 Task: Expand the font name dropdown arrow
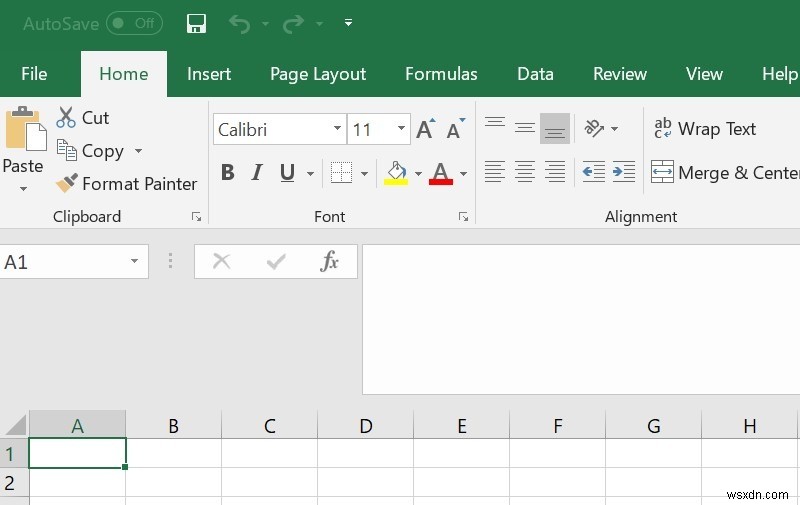[x=337, y=129]
